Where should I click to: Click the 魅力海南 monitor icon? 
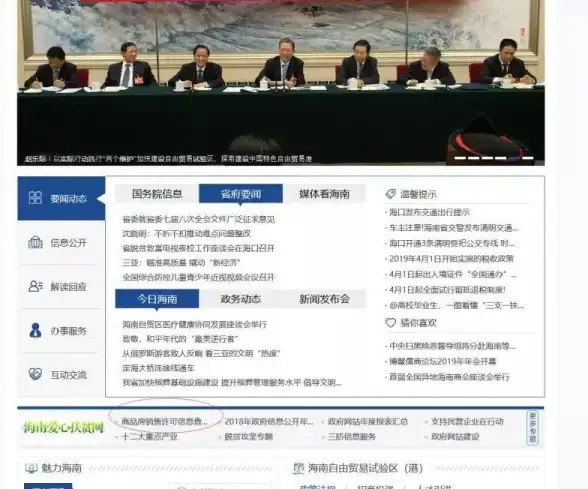click(x=31, y=468)
